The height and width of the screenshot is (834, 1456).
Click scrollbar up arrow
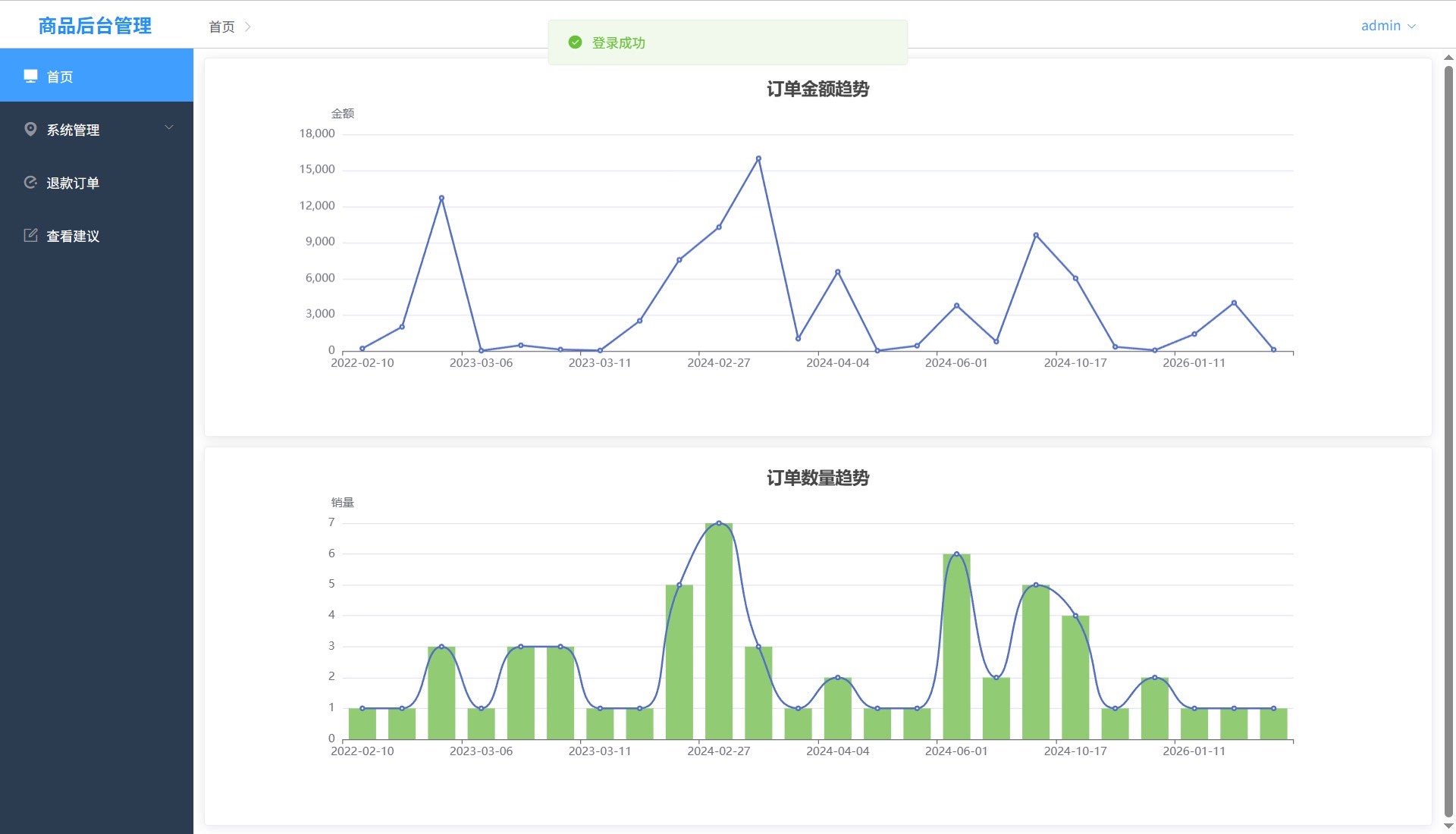(x=1448, y=58)
